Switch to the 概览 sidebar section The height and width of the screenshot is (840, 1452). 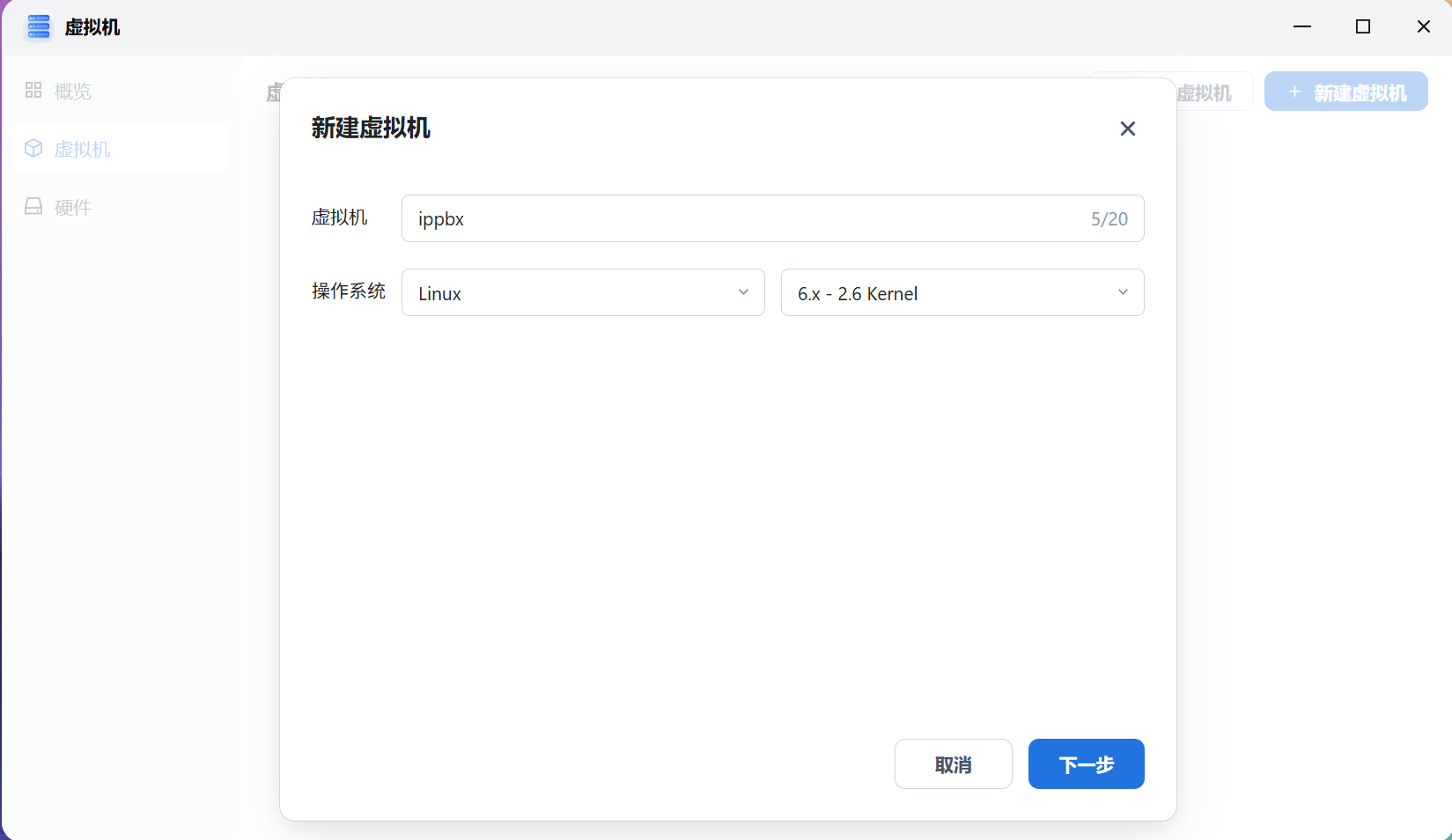coord(72,91)
